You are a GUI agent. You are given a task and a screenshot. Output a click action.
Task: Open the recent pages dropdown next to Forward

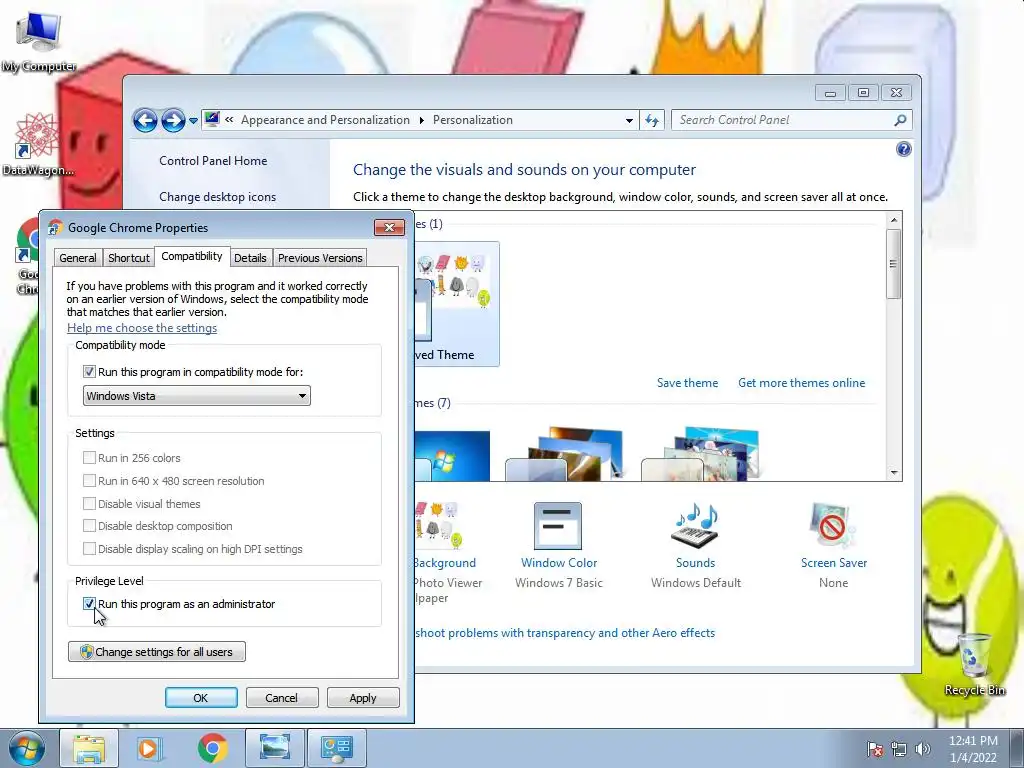[x=193, y=121]
